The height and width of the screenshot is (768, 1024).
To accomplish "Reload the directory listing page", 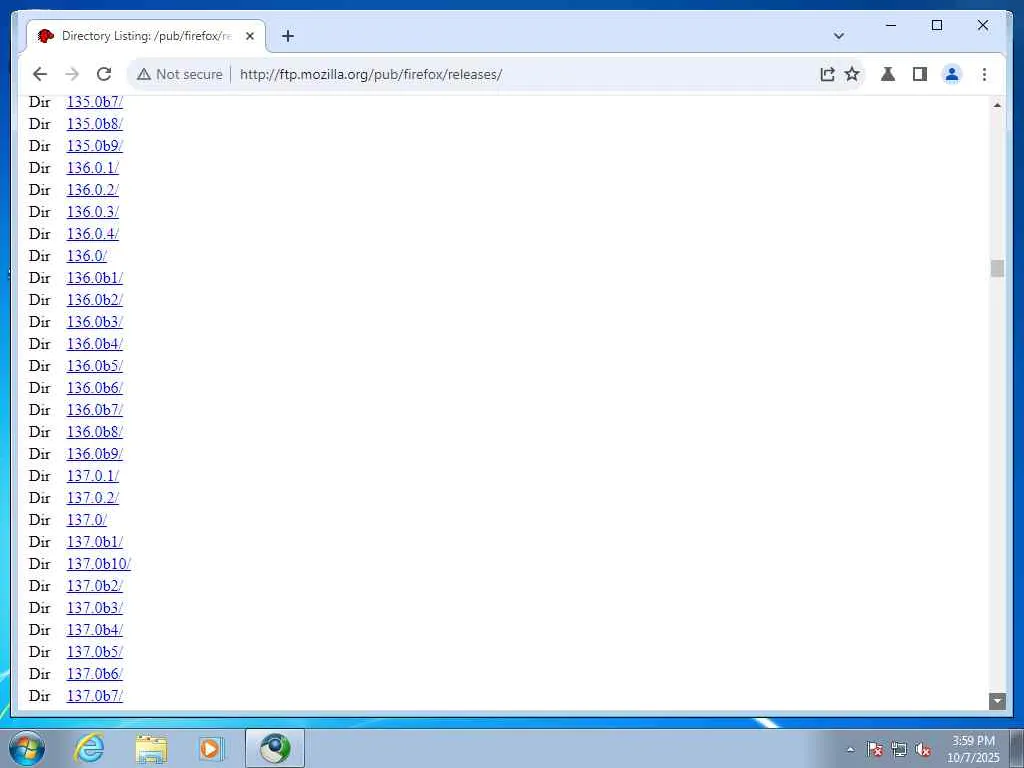I will tap(104, 74).
